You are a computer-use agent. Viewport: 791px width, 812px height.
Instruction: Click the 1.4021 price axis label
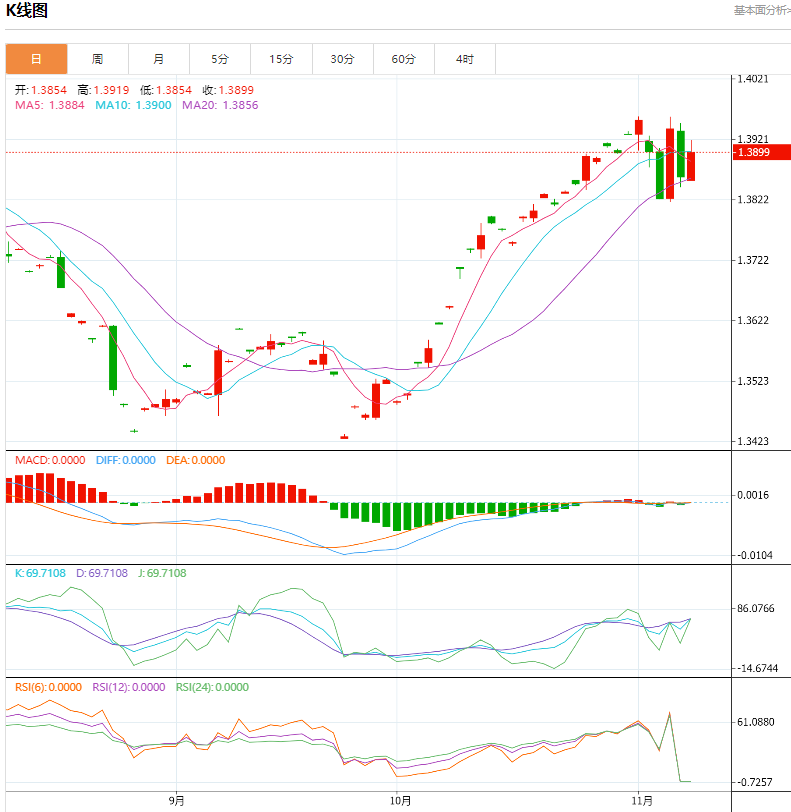pyautogui.click(x=753, y=79)
